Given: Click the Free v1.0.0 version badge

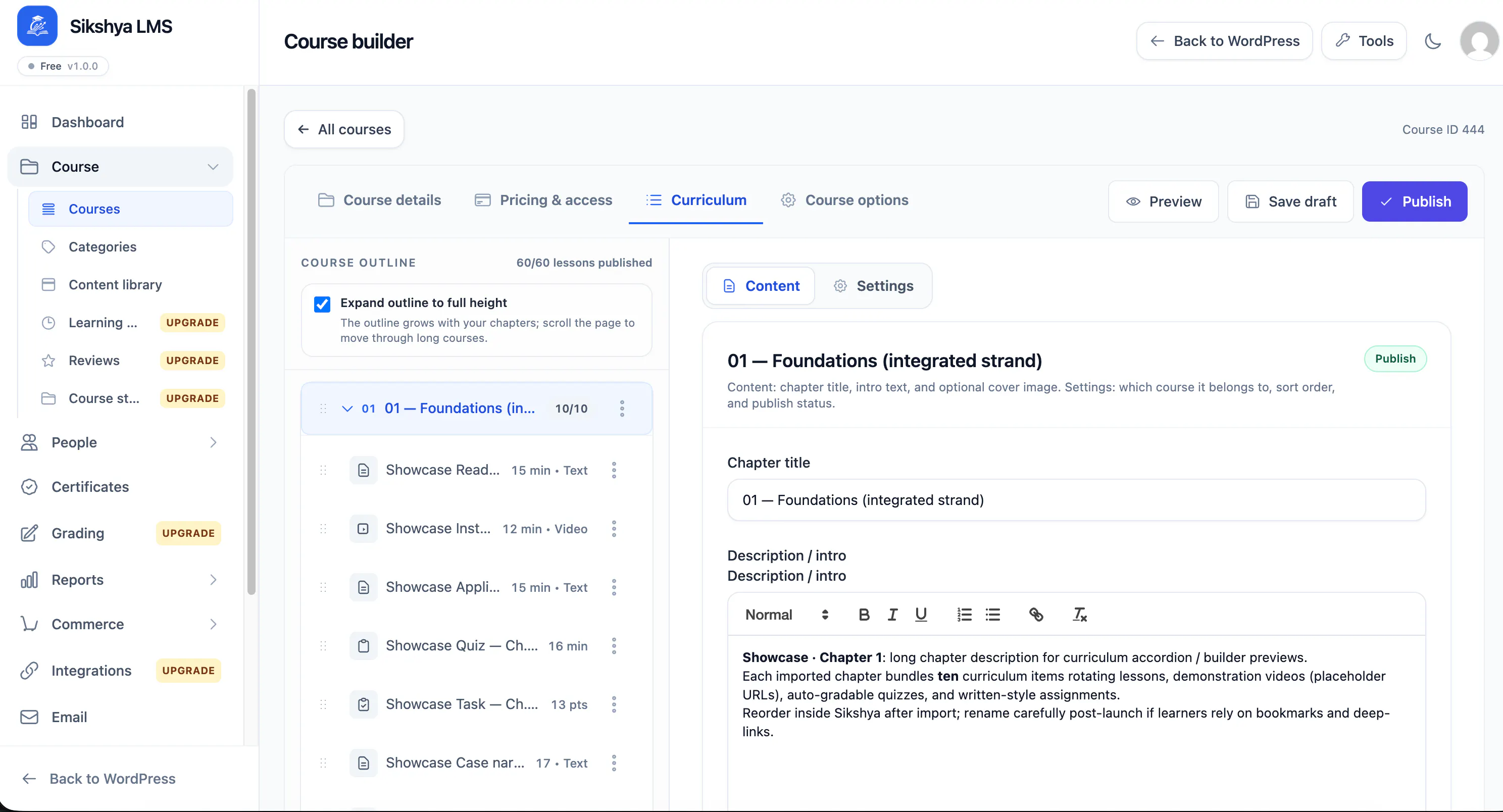Looking at the screenshot, I should point(63,66).
